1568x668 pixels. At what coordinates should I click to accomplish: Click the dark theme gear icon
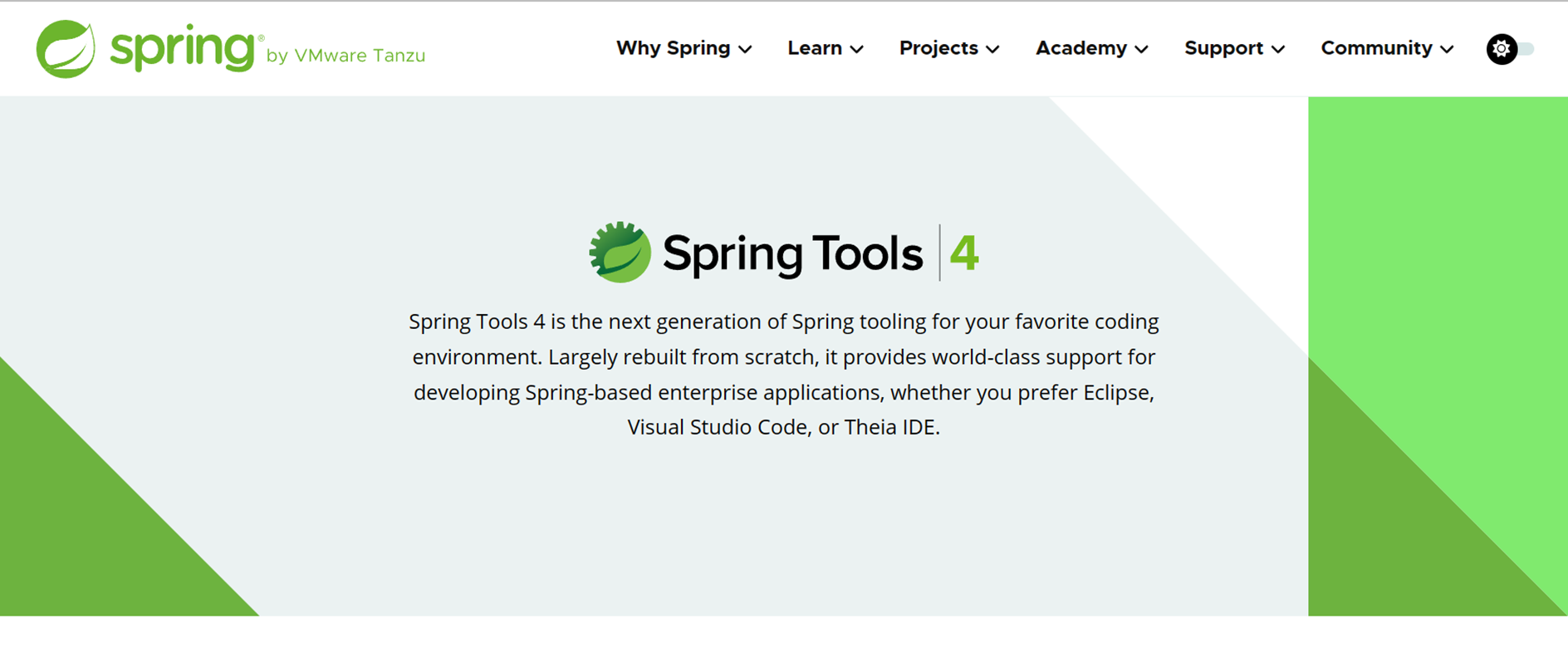pos(1501,48)
